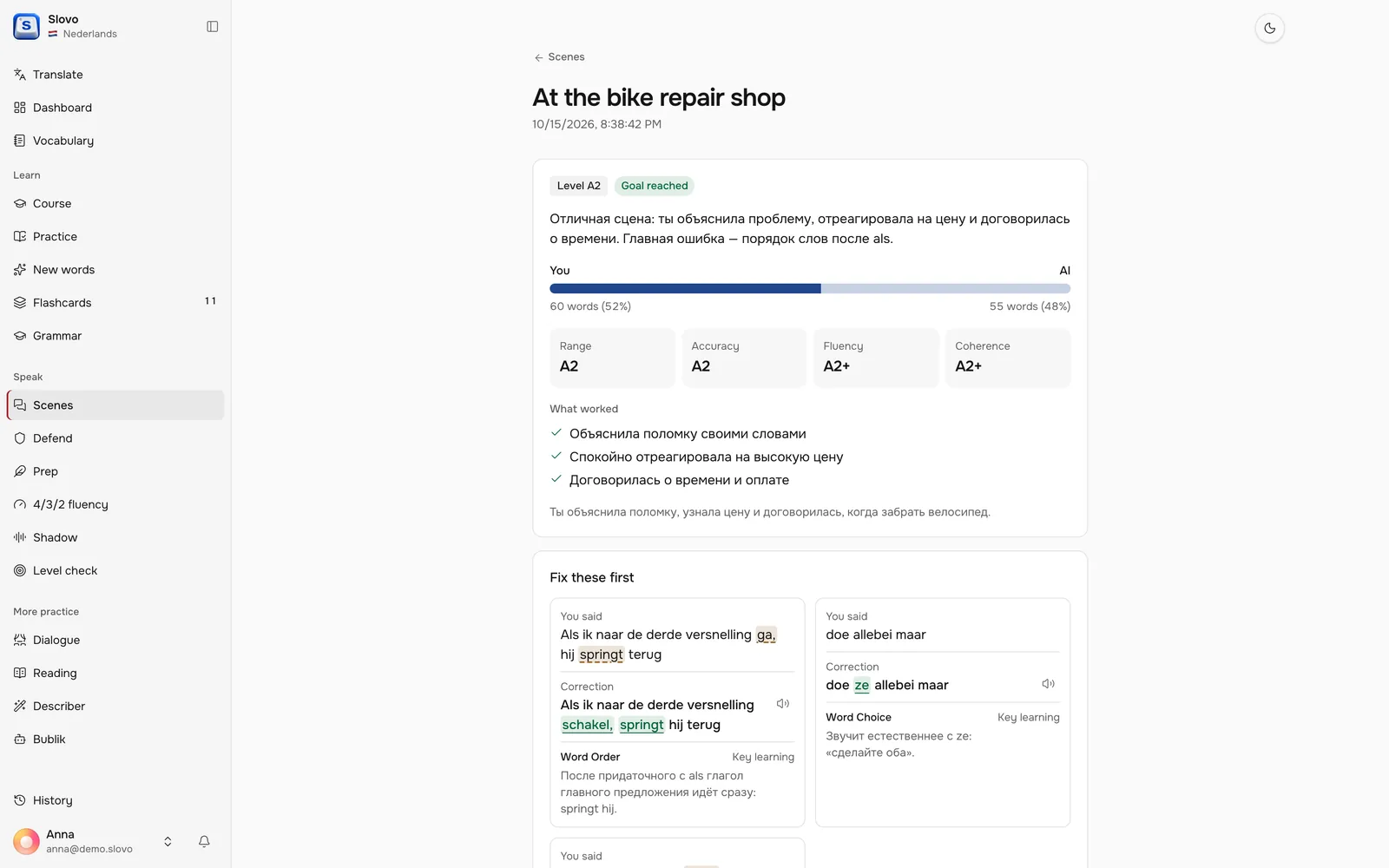Click the Describer wand icon
The height and width of the screenshot is (868, 1389).
(x=20, y=706)
